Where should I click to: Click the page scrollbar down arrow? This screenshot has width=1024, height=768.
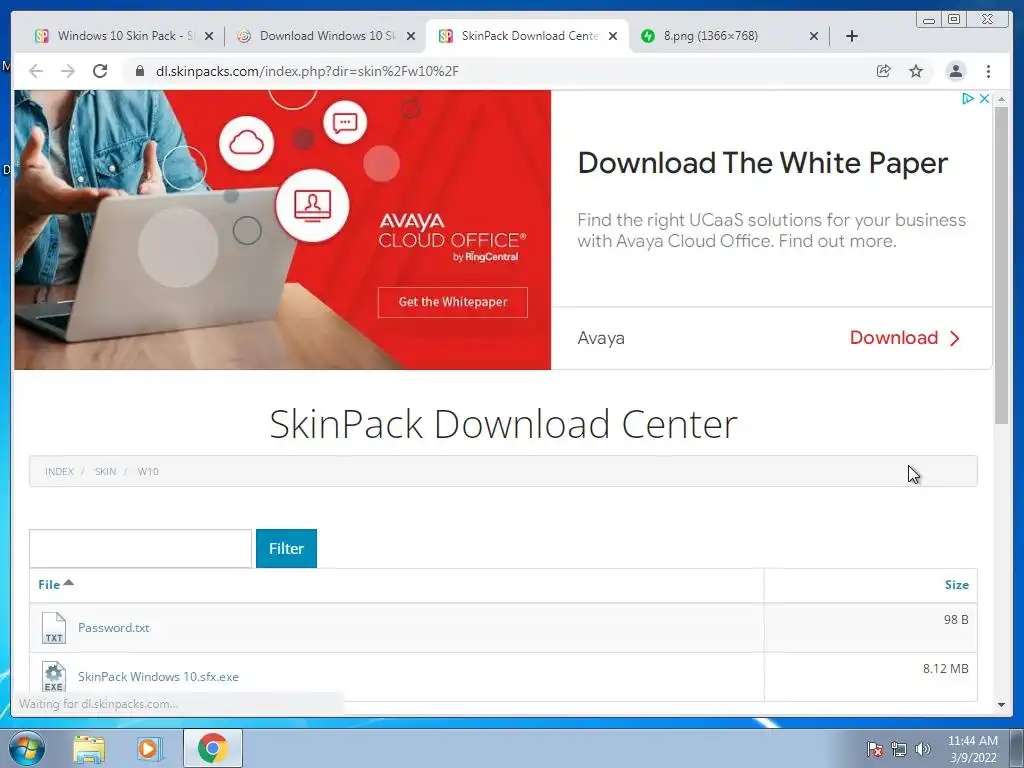(1001, 705)
